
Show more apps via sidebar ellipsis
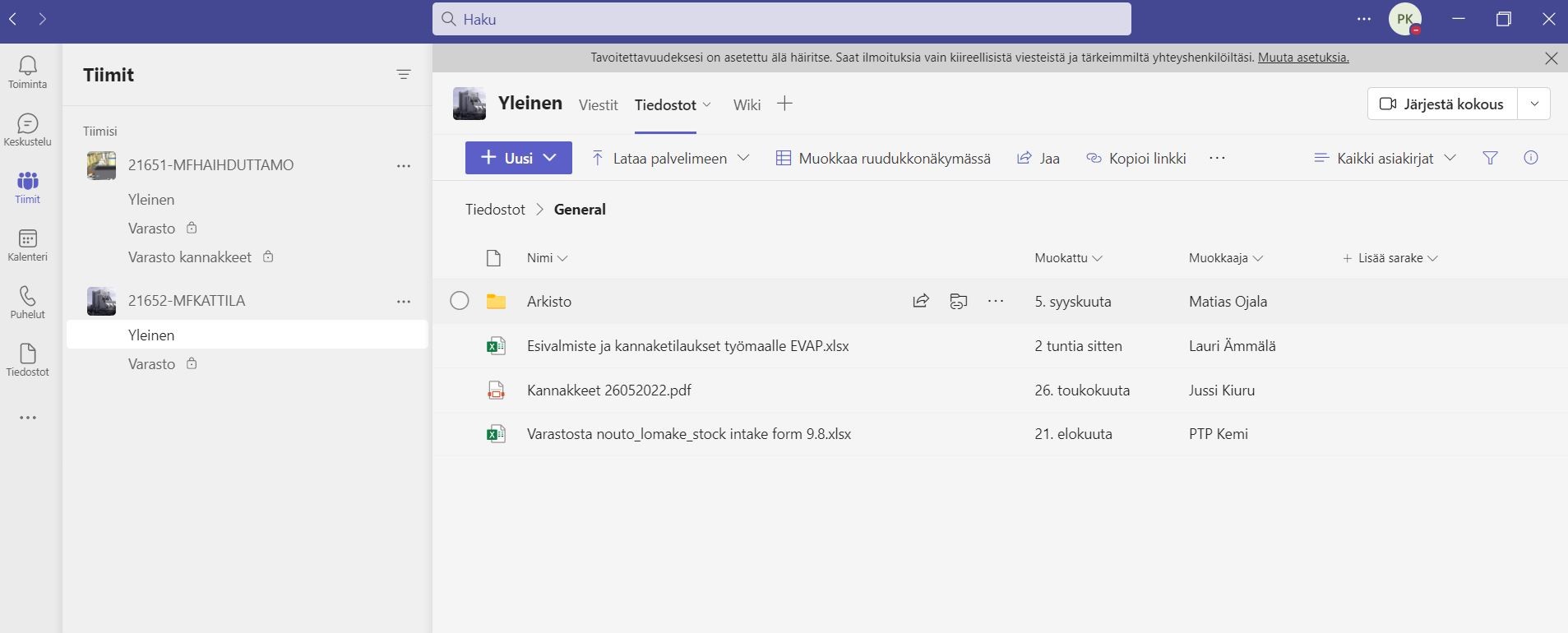[x=28, y=418]
